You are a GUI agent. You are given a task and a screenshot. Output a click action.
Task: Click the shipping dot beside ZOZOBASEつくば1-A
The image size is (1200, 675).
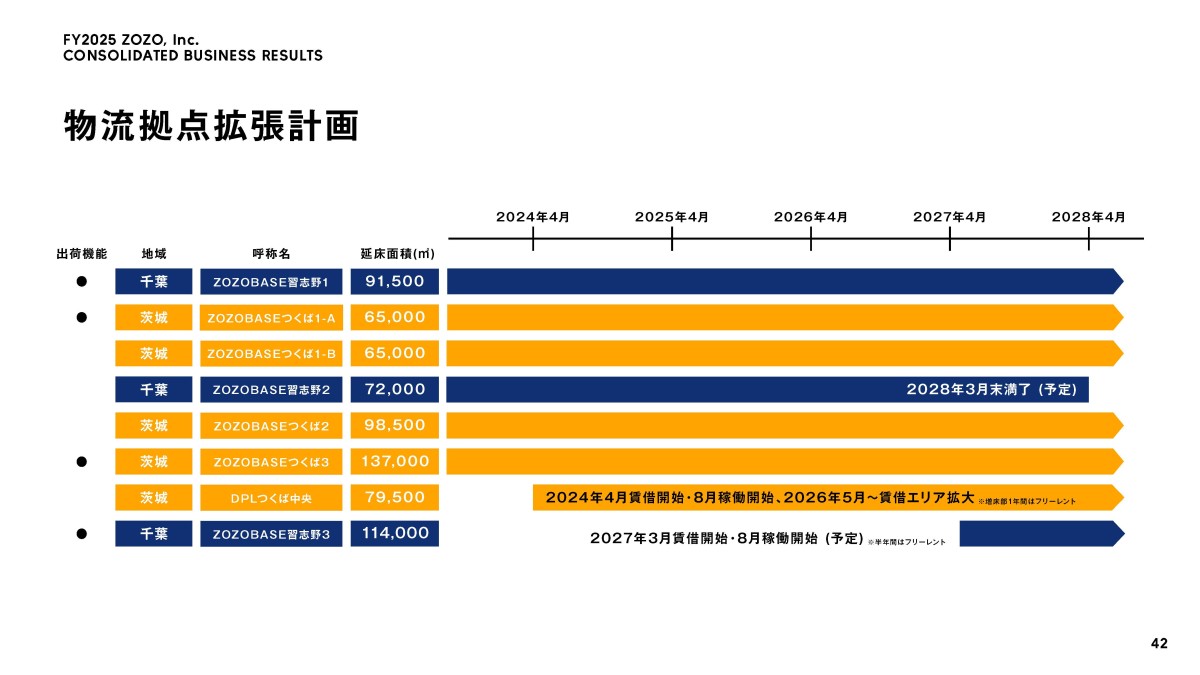[x=83, y=318]
